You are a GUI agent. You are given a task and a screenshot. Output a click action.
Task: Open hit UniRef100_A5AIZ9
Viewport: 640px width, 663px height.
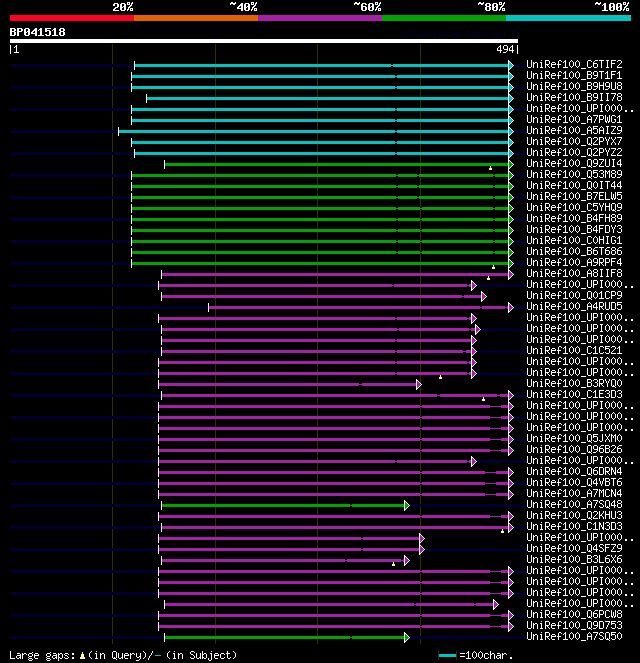574,130
